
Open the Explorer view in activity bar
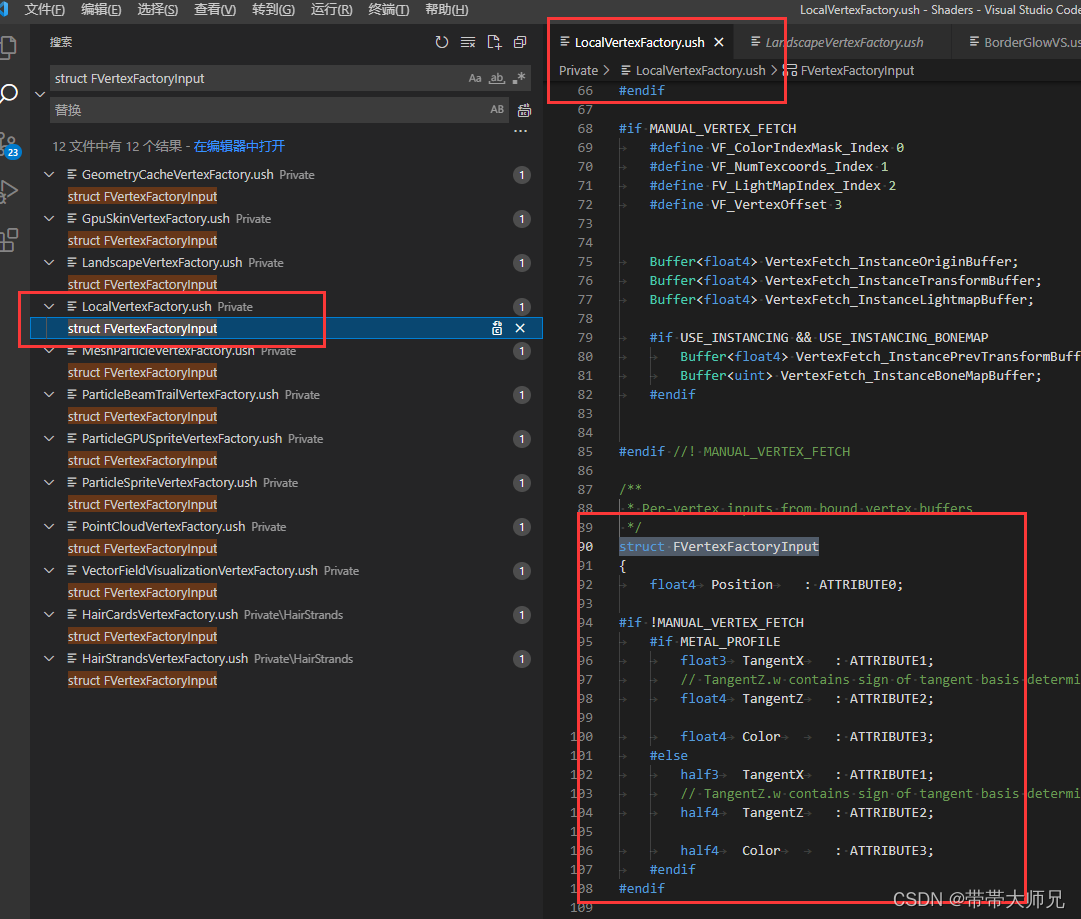8,47
